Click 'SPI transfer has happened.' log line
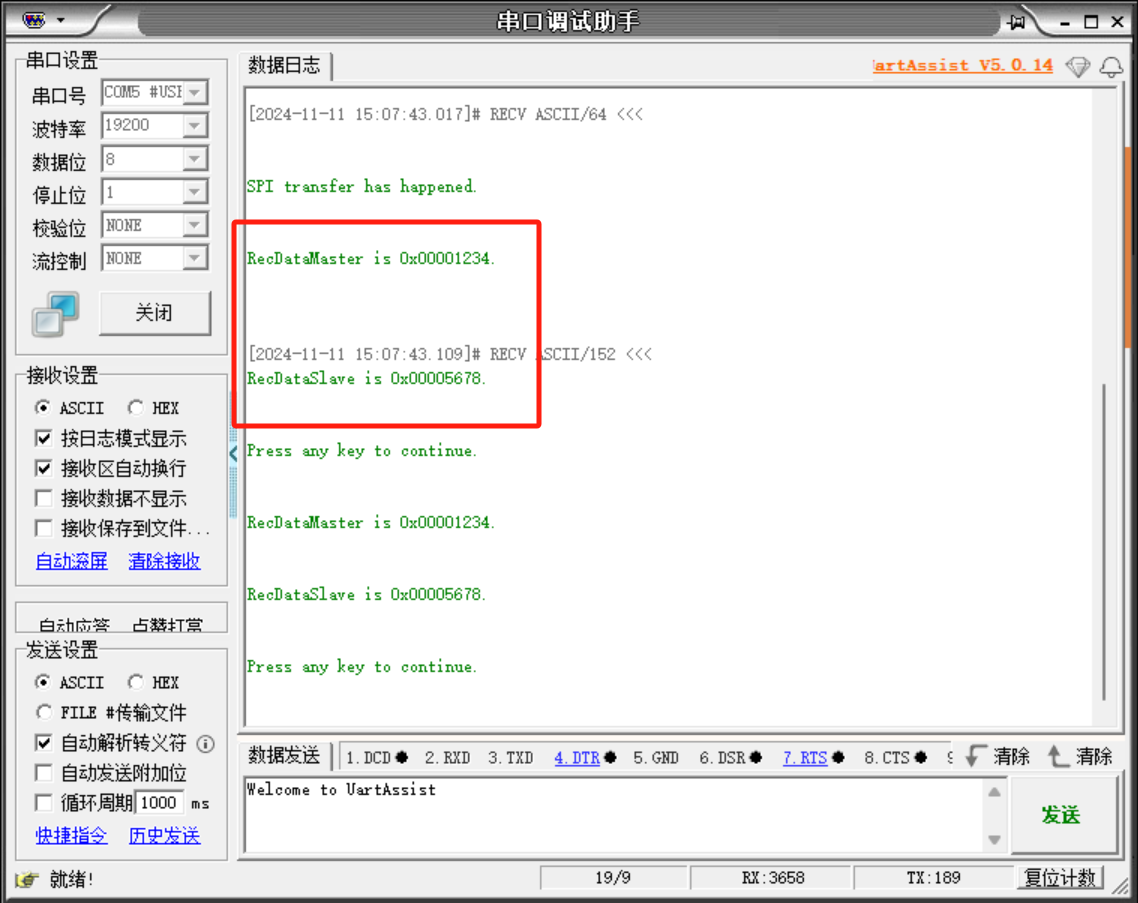This screenshot has height=903, width=1138. coord(361,187)
